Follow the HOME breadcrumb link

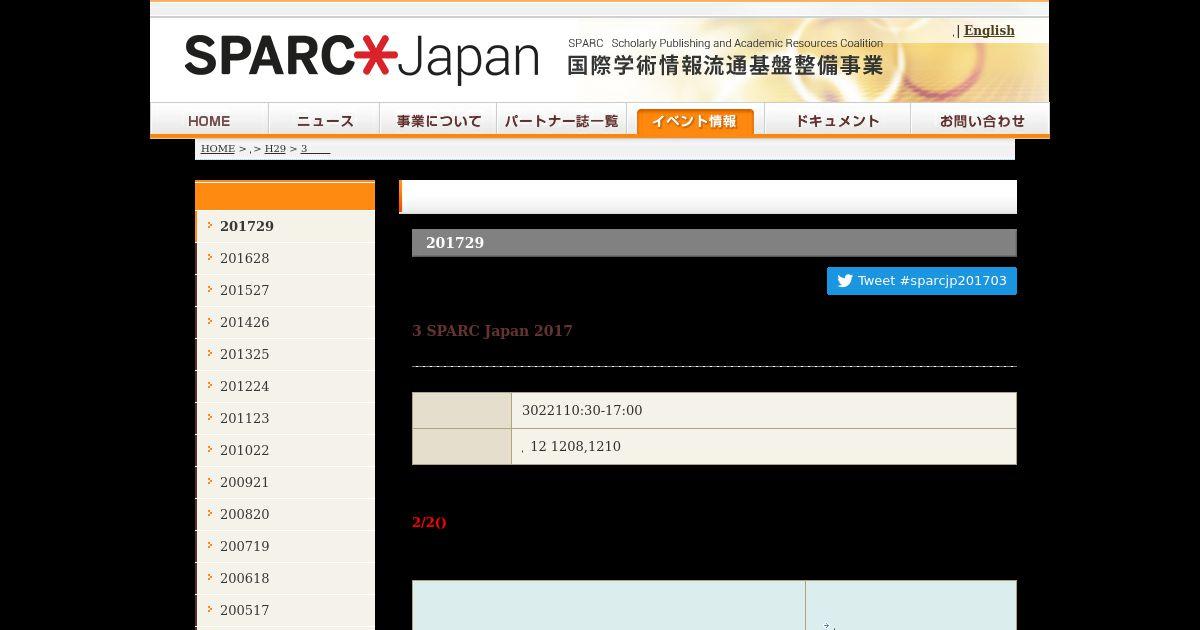218,148
